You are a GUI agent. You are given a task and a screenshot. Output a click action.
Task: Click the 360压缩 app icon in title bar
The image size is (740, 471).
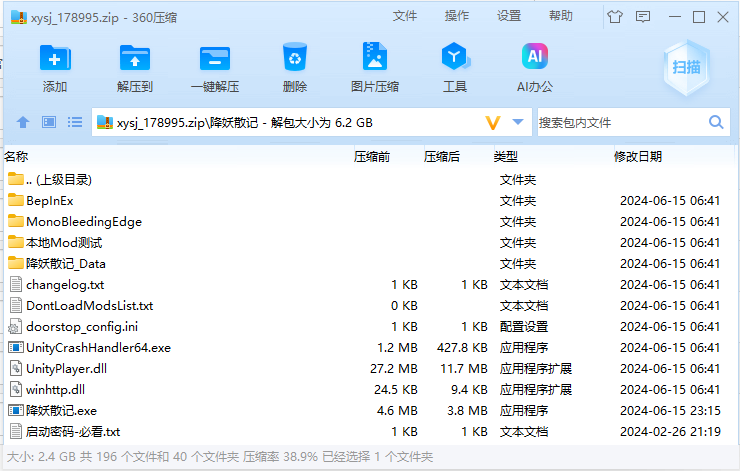pyautogui.click(x=19, y=17)
